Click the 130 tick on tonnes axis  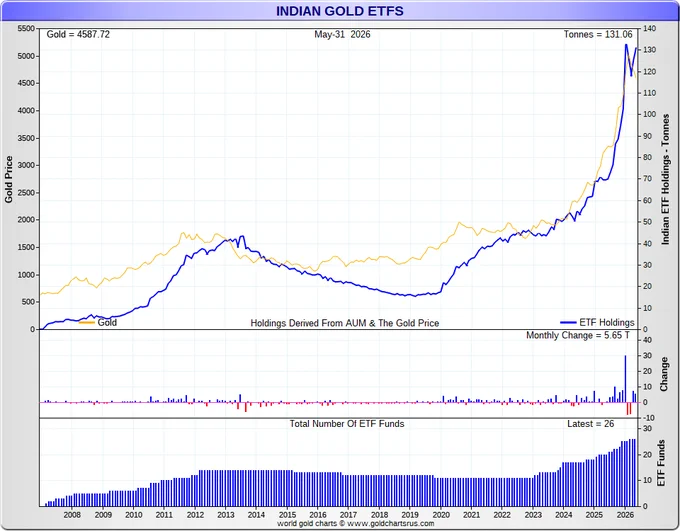[649, 50]
